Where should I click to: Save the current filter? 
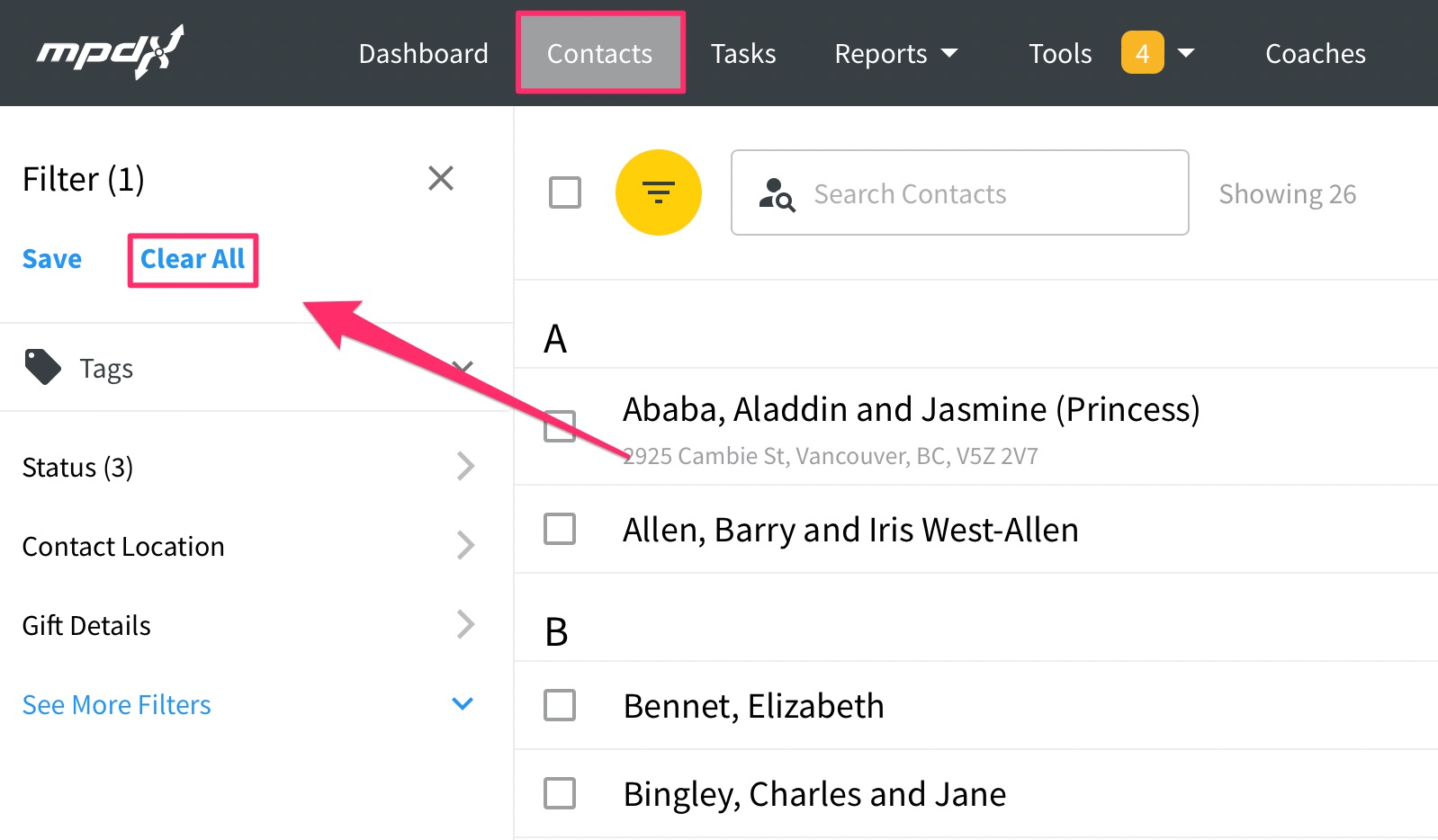[52, 260]
